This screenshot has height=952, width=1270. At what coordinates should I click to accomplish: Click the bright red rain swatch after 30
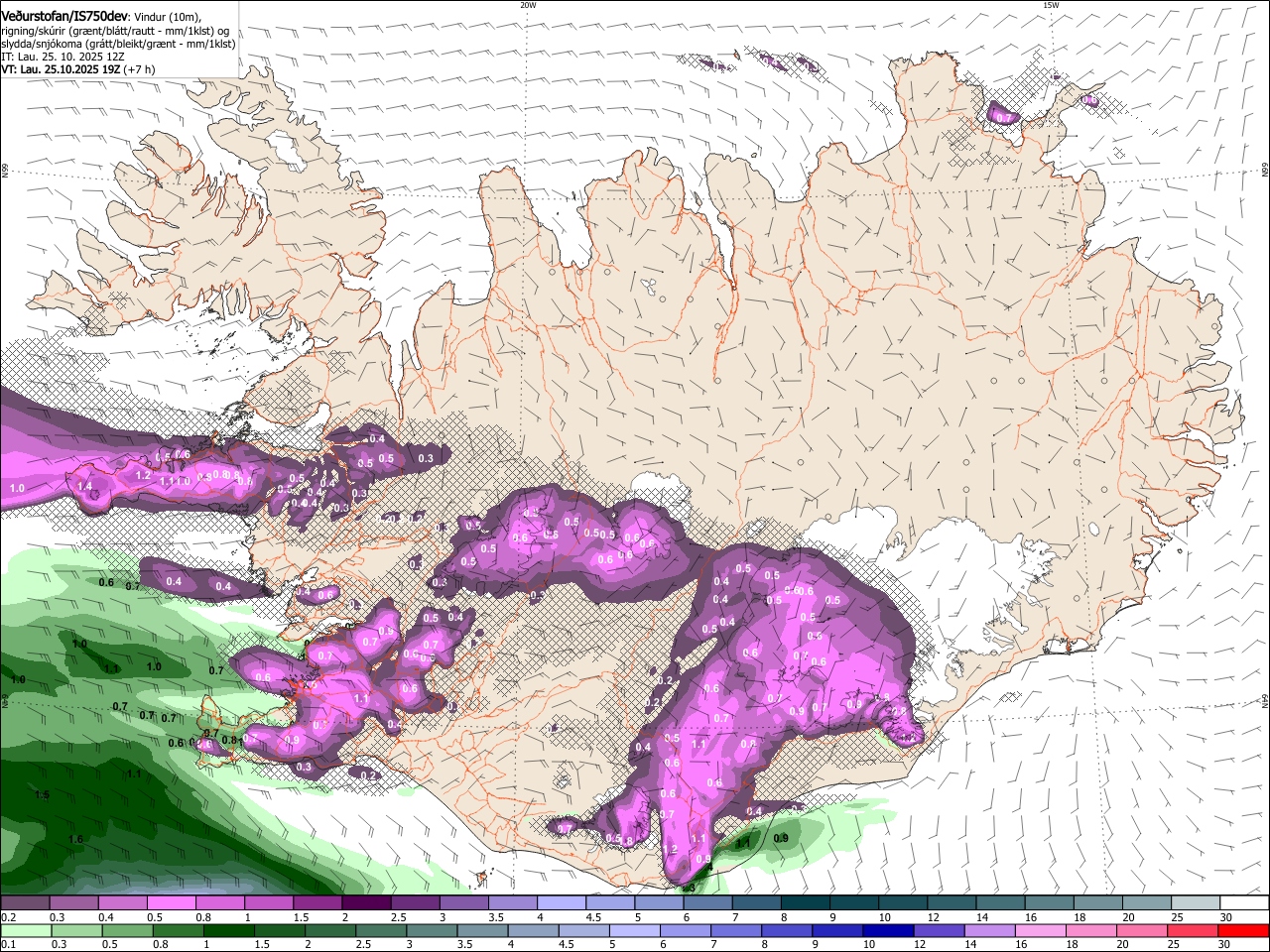1244,931
